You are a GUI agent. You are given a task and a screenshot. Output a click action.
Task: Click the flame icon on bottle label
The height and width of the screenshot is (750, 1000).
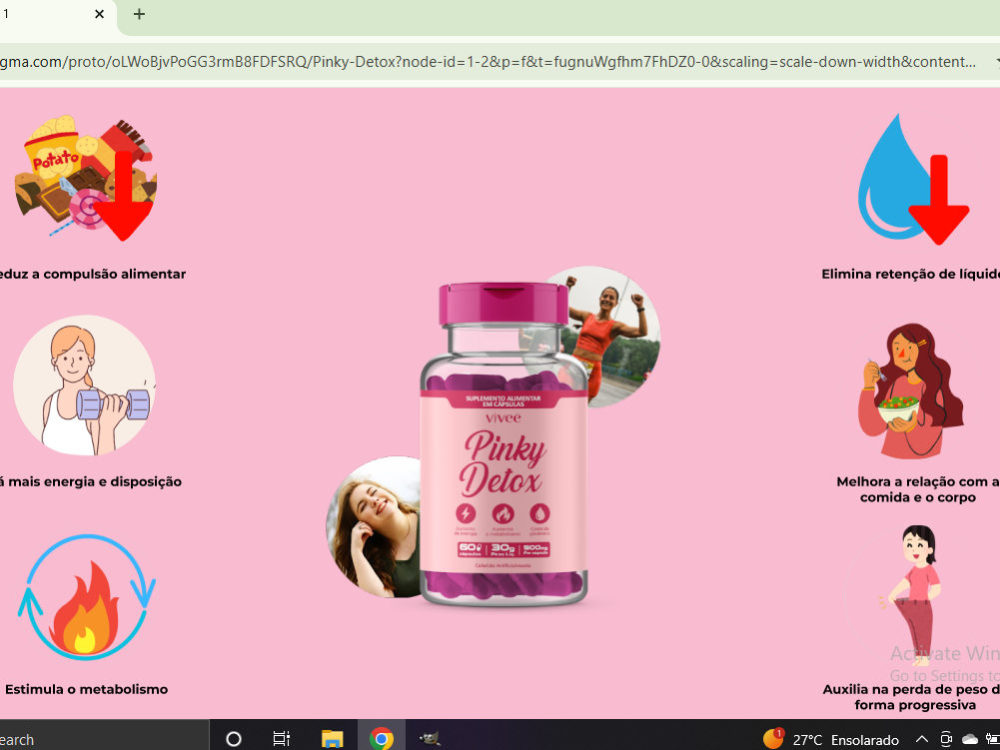point(503,513)
